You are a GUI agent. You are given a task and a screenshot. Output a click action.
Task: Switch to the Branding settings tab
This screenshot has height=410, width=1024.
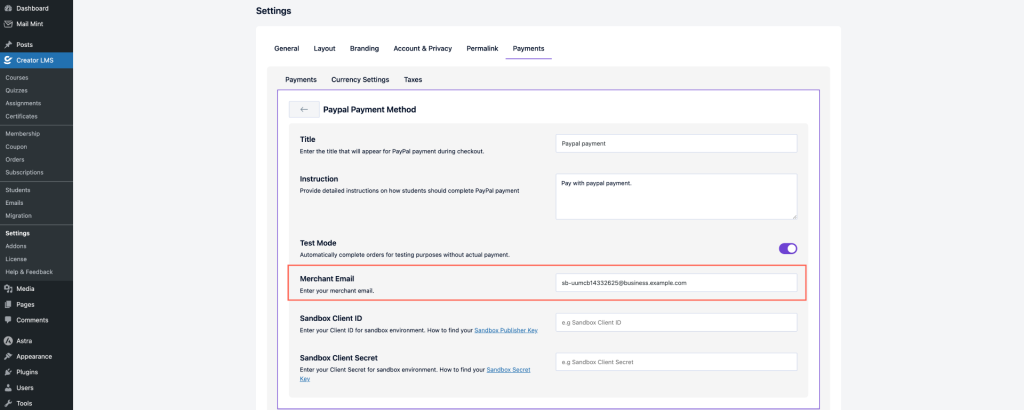click(x=364, y=48)
